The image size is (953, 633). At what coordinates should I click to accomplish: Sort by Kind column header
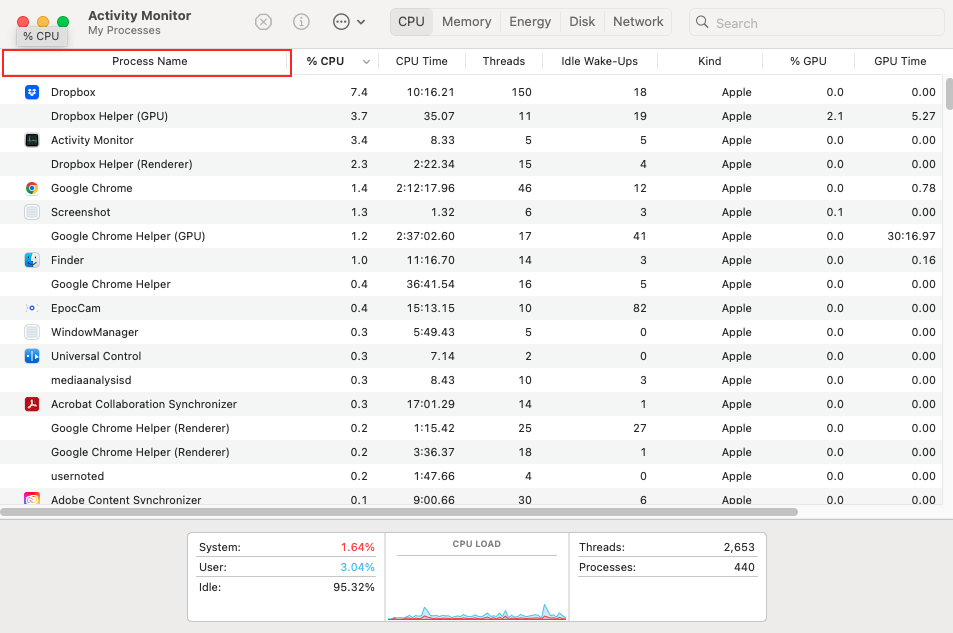[x=709, y=61]
